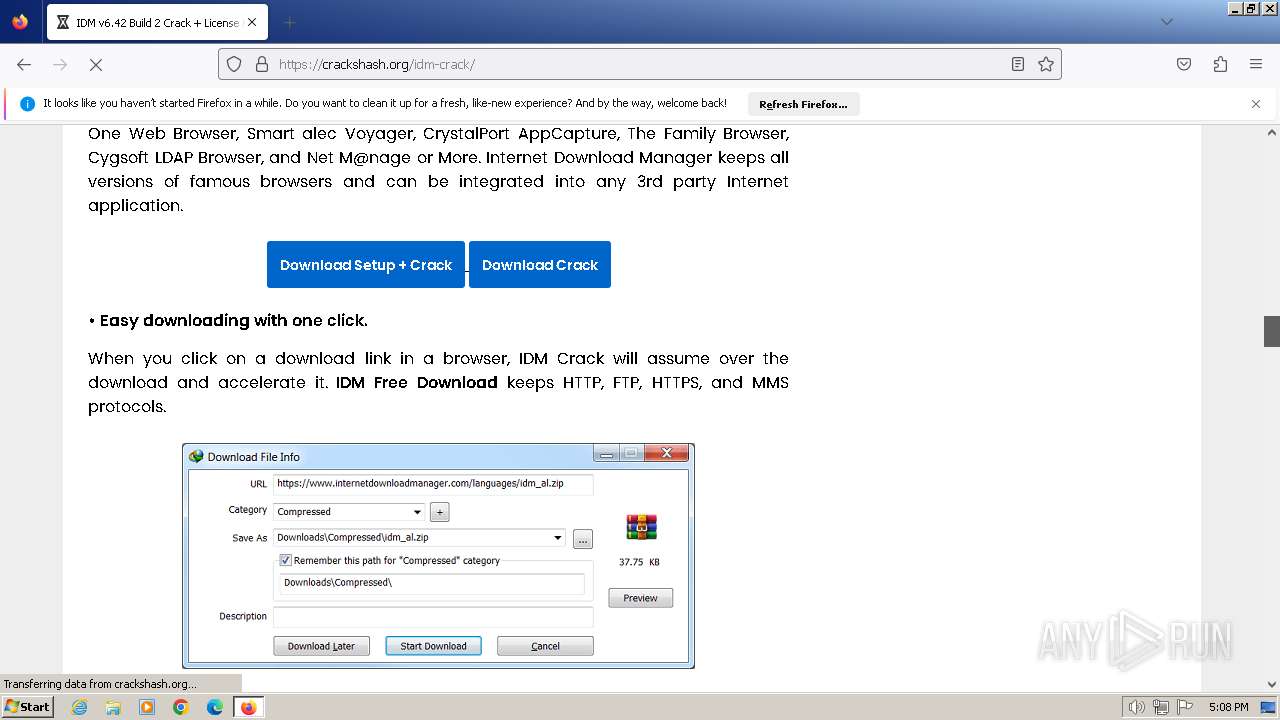This screenshot has height=720, width=1280.
Task: Switch to the IDM v6.42 Build 2 Crack tab
Action: click(156, 22)
